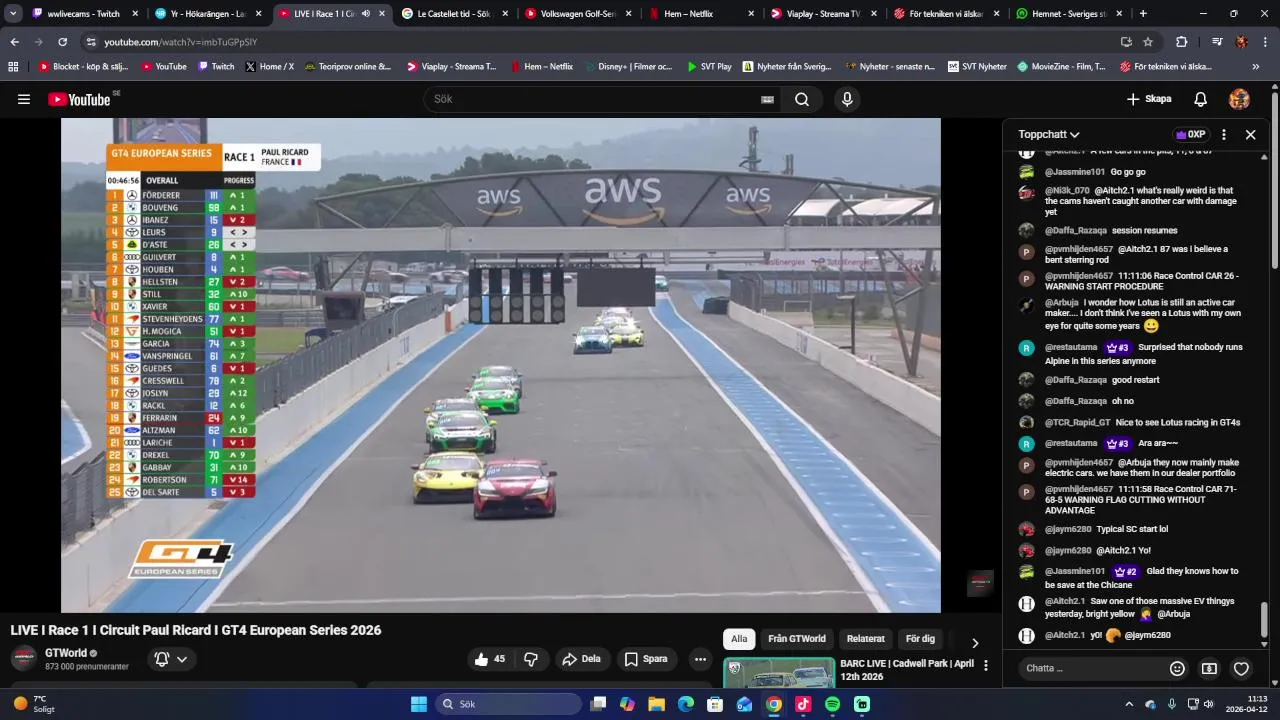Open the GTWorld channel name link
The width and height of the screenshot is (1280, 720).
click(66, 653)
